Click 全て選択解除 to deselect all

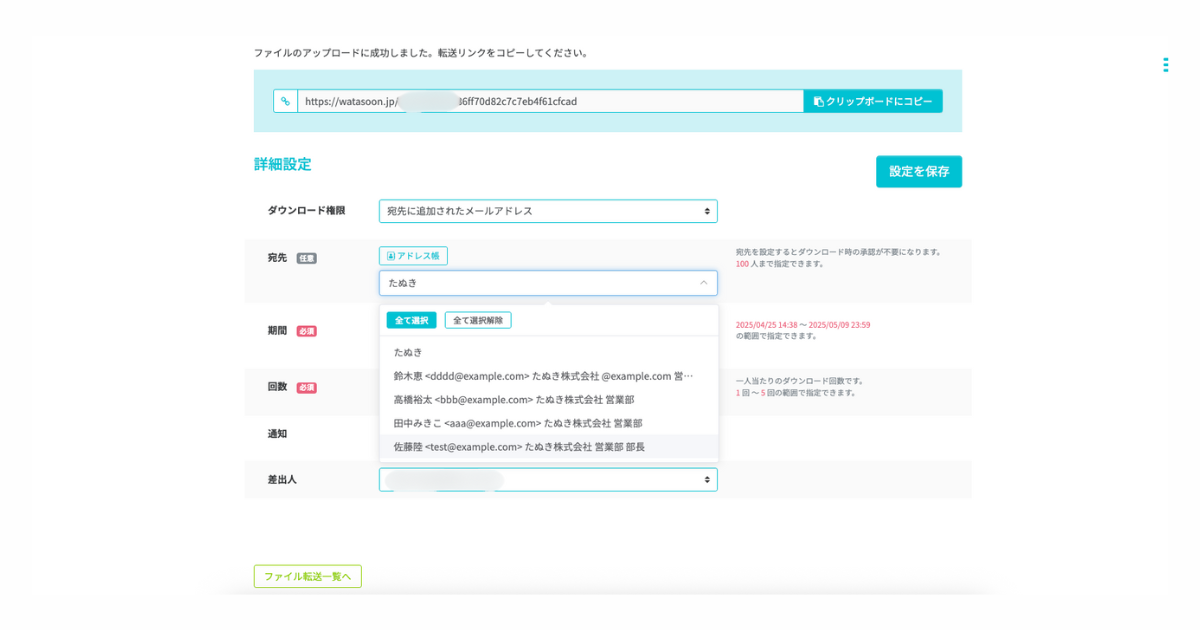[x=478, y=320]
